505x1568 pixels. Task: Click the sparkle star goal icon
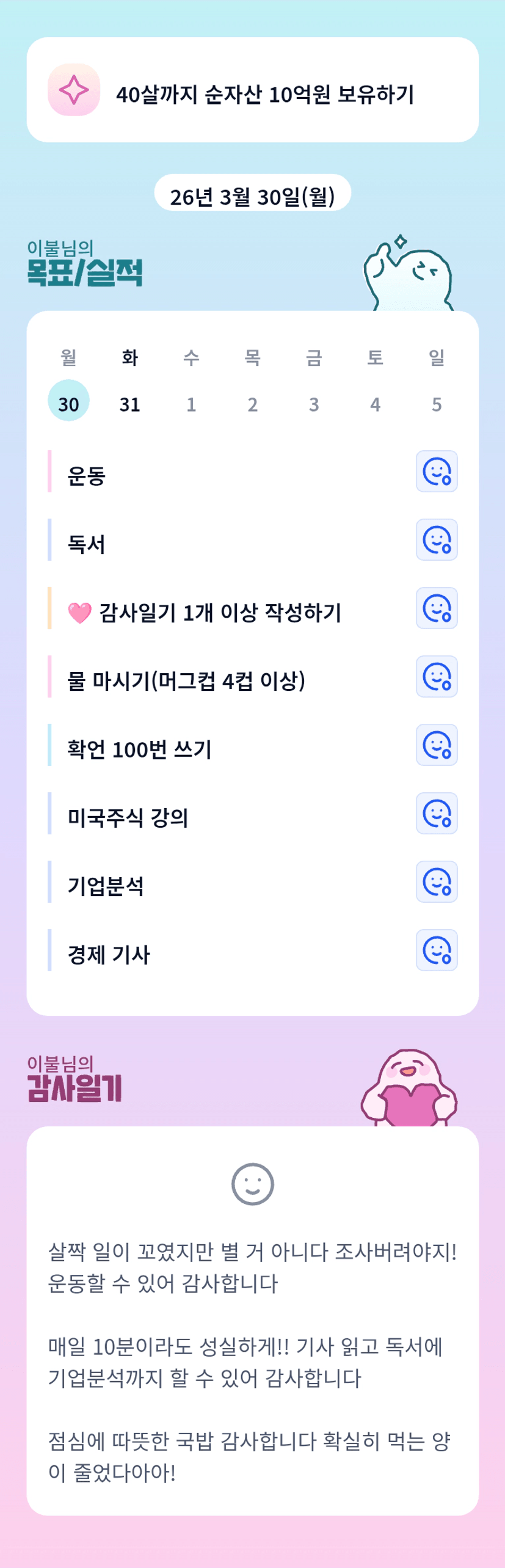pos(74,90)
